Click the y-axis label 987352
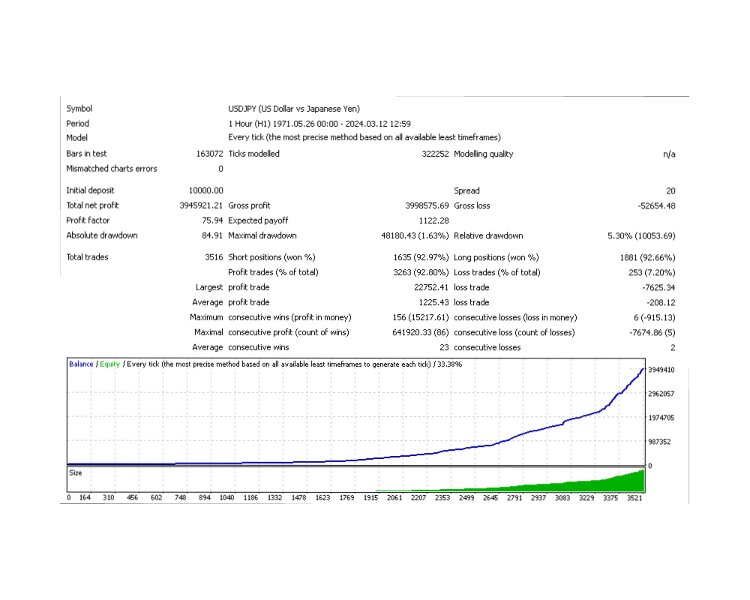The width and height of the screenshot is (750, 600). (x=660, y=442)
